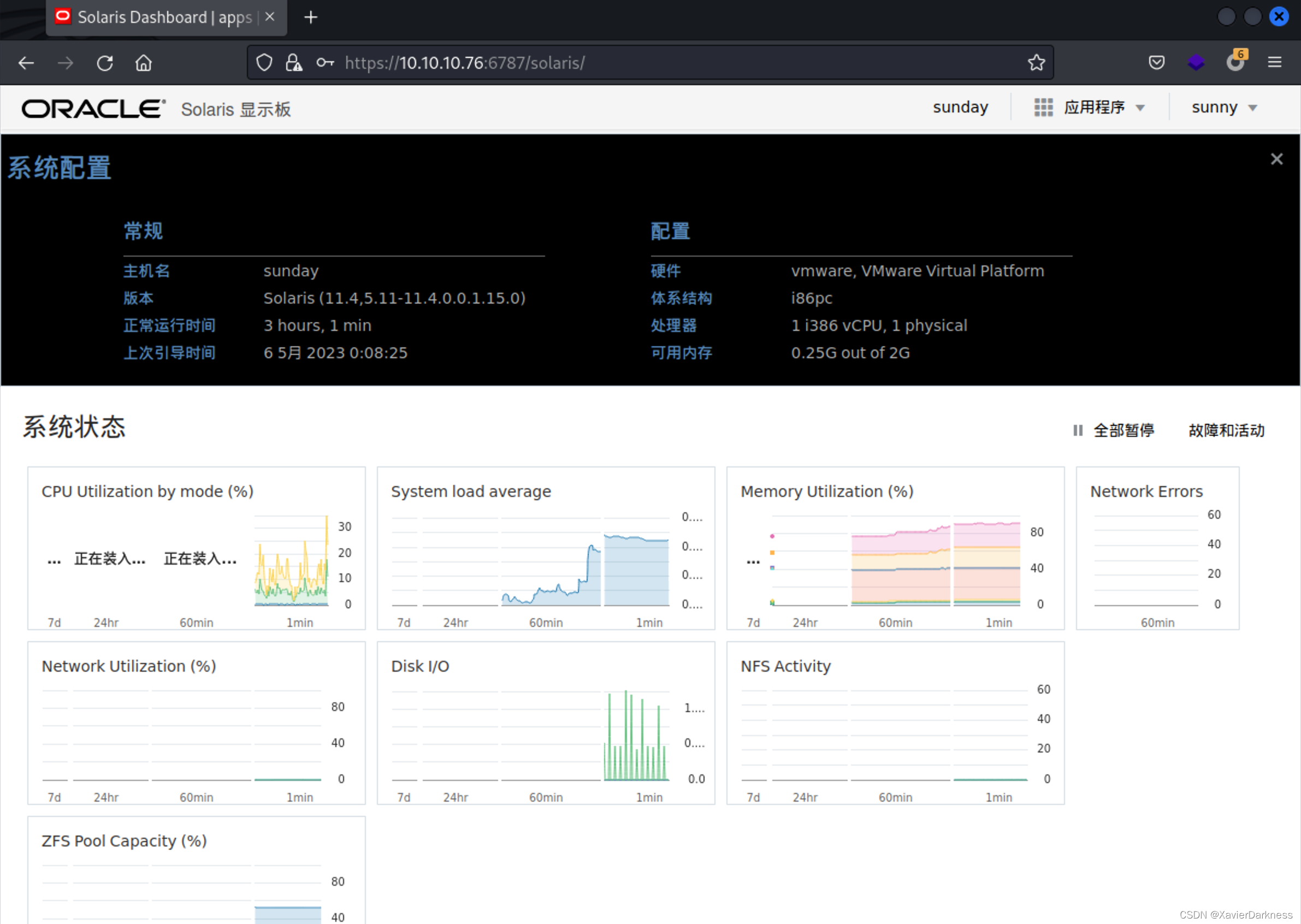
Task: Open the 应用程序 dropdown menu
Action: point(1103,108)
